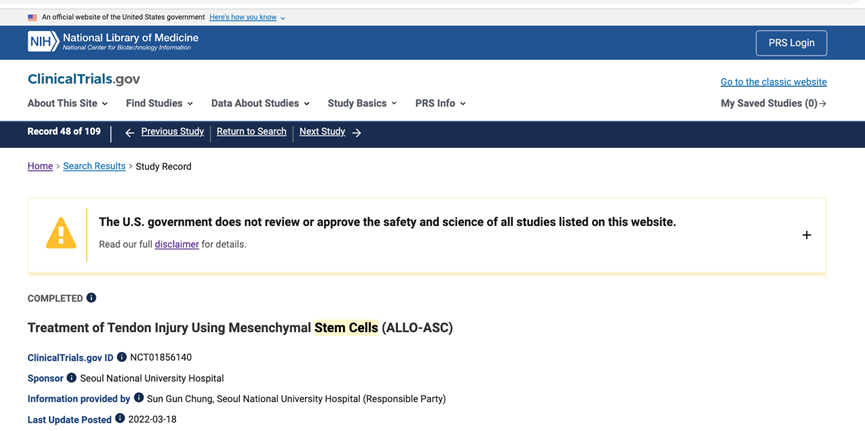Open My Saved Studies (0)
This screenshot has width=865, height=431.
coord(773,103)
